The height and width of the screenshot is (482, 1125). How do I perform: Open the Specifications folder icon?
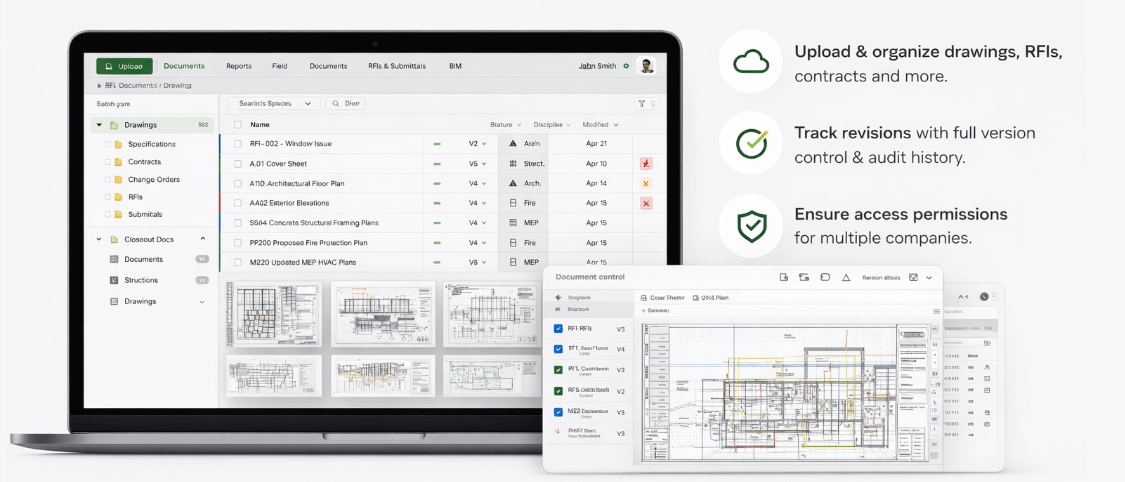(118, 144)
